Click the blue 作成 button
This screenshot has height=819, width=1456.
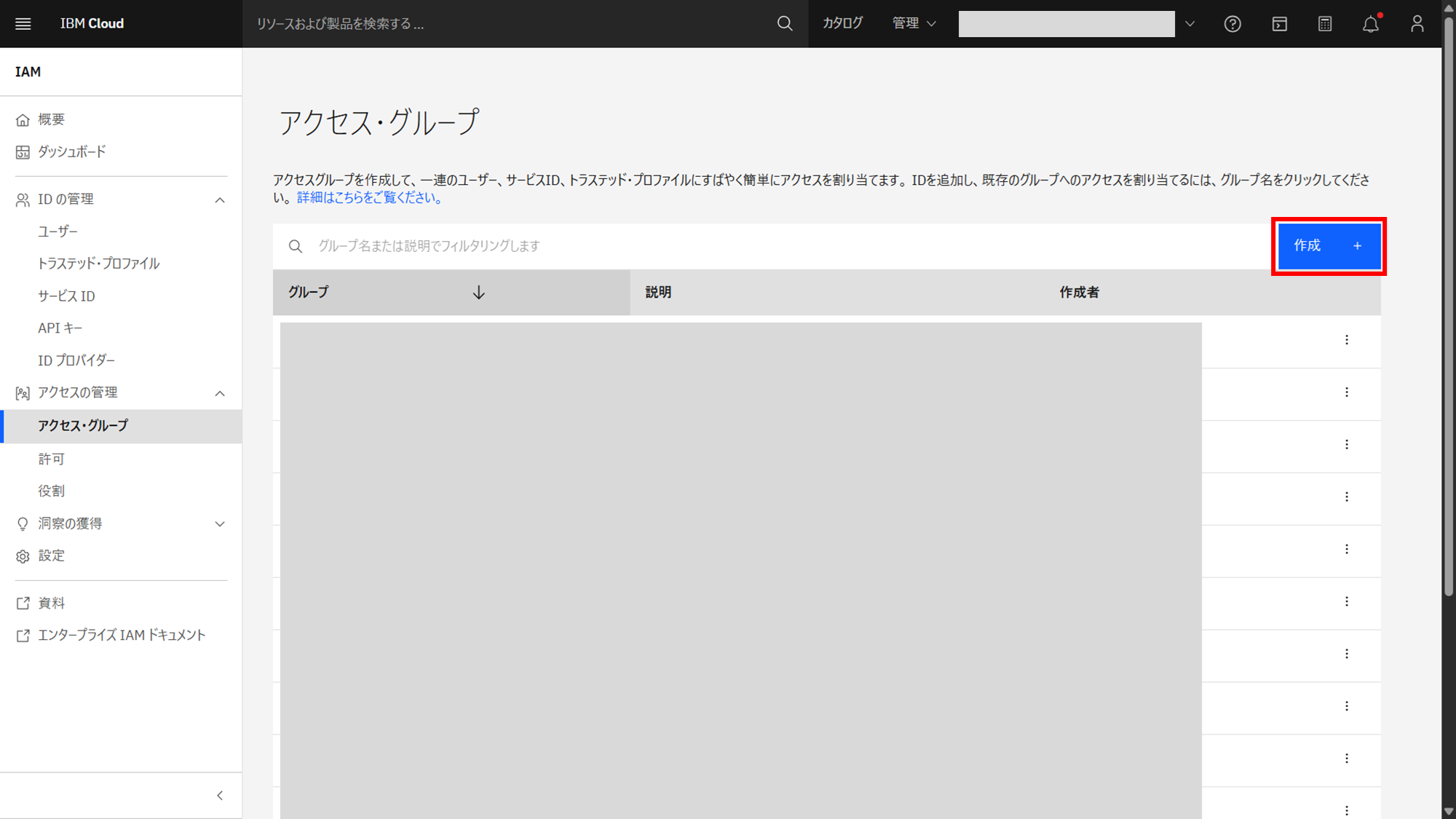coord(1329,246)
